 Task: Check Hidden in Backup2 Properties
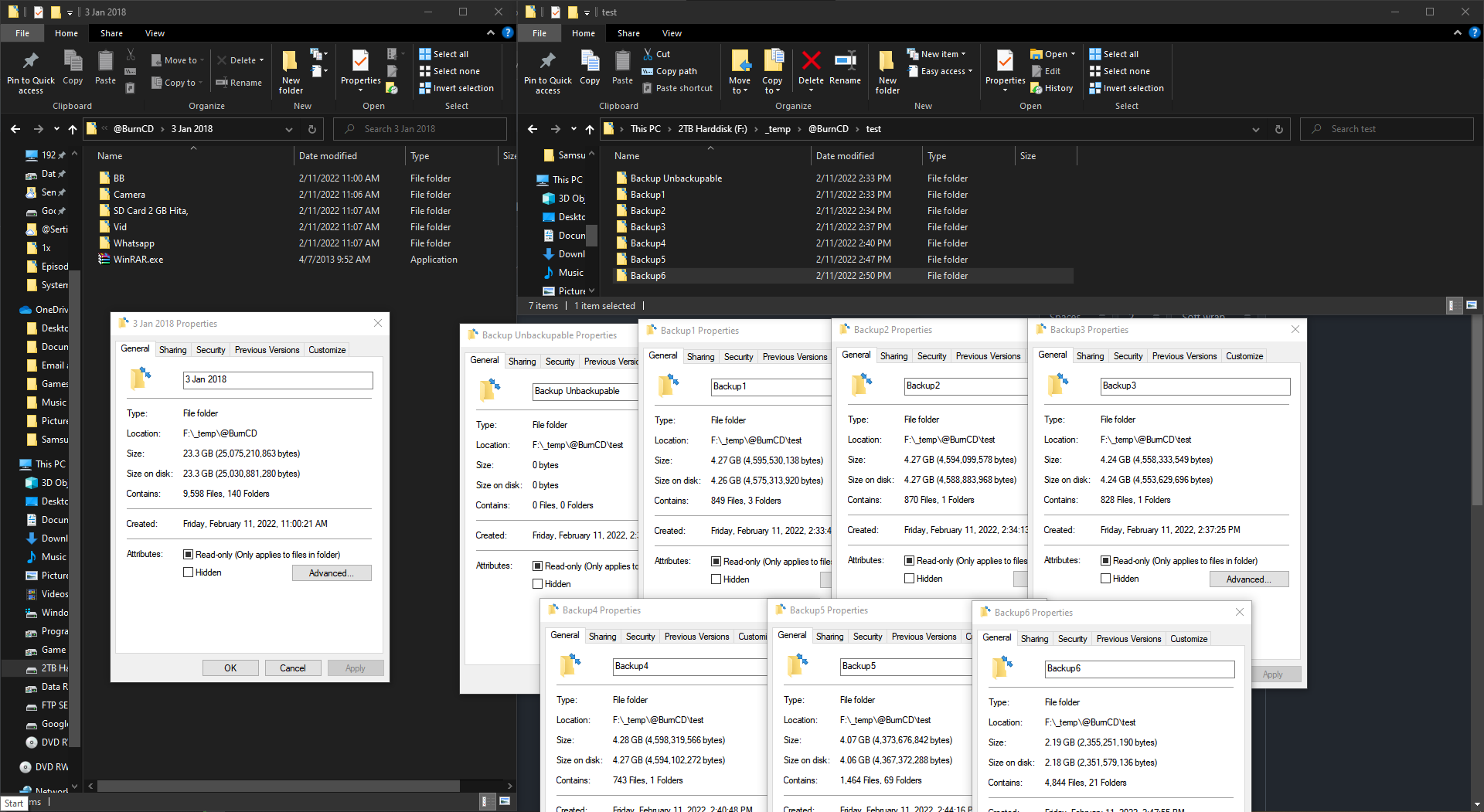pyautogui.click(x=910, y=578)
